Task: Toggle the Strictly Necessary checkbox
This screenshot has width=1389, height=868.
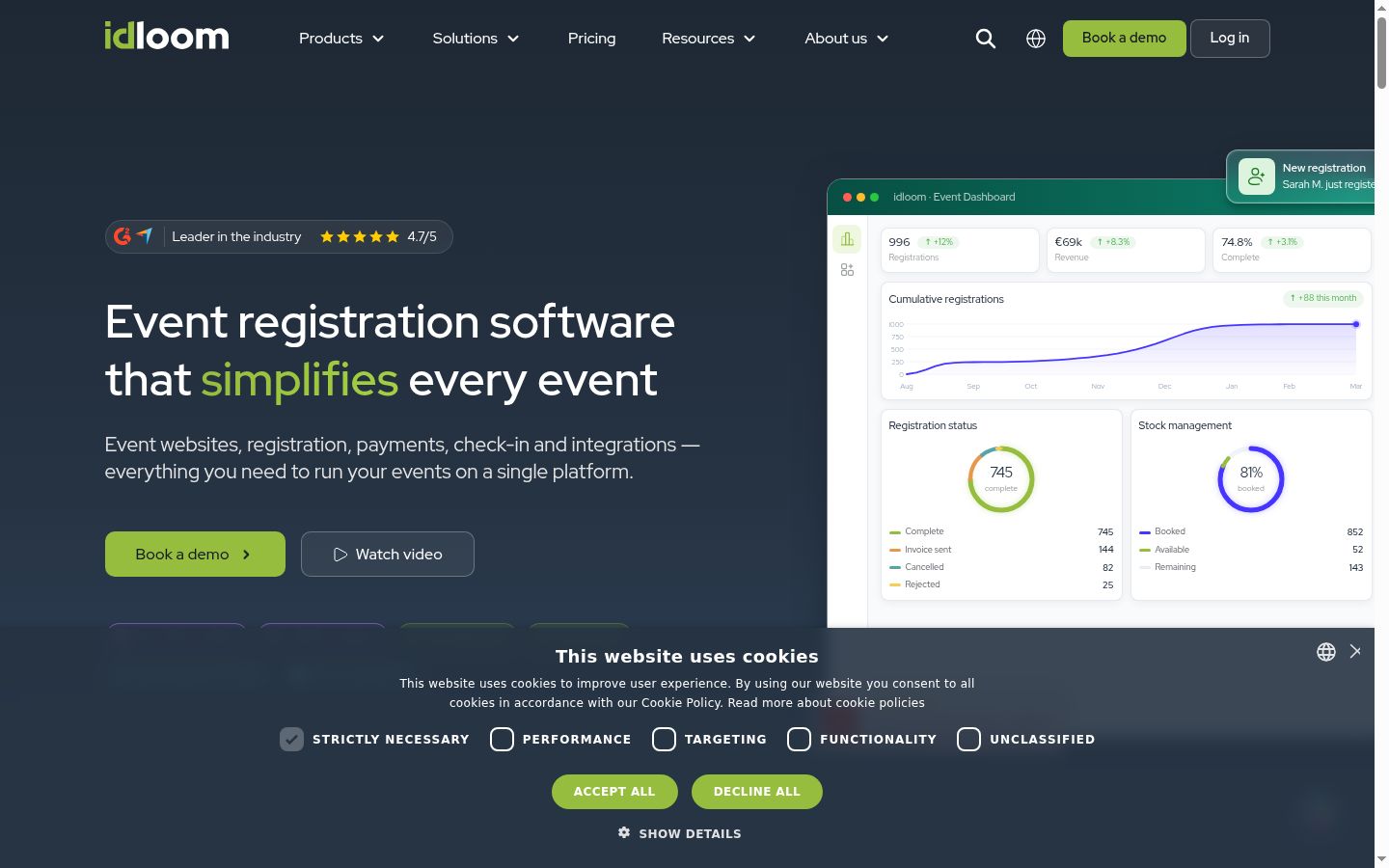Action: (x=291, y=739)
